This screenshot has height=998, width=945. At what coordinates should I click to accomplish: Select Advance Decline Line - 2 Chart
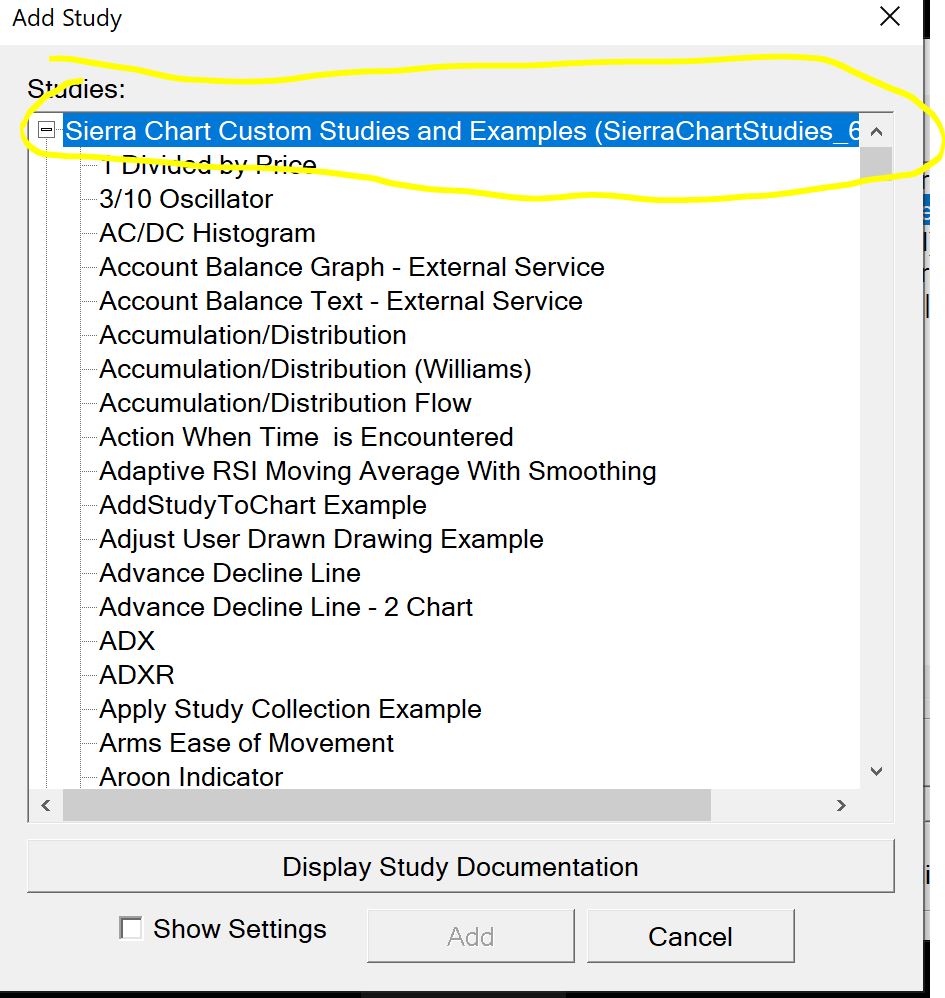[x=286, y=607]
